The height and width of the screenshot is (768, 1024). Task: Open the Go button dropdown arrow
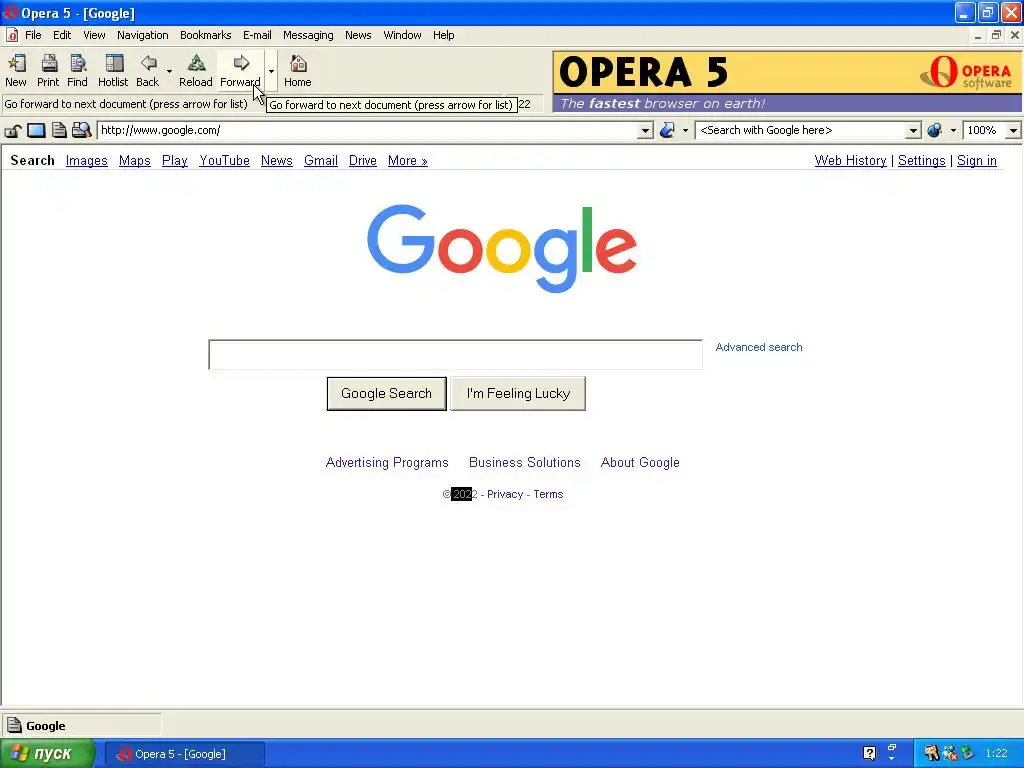click(685, 131)
